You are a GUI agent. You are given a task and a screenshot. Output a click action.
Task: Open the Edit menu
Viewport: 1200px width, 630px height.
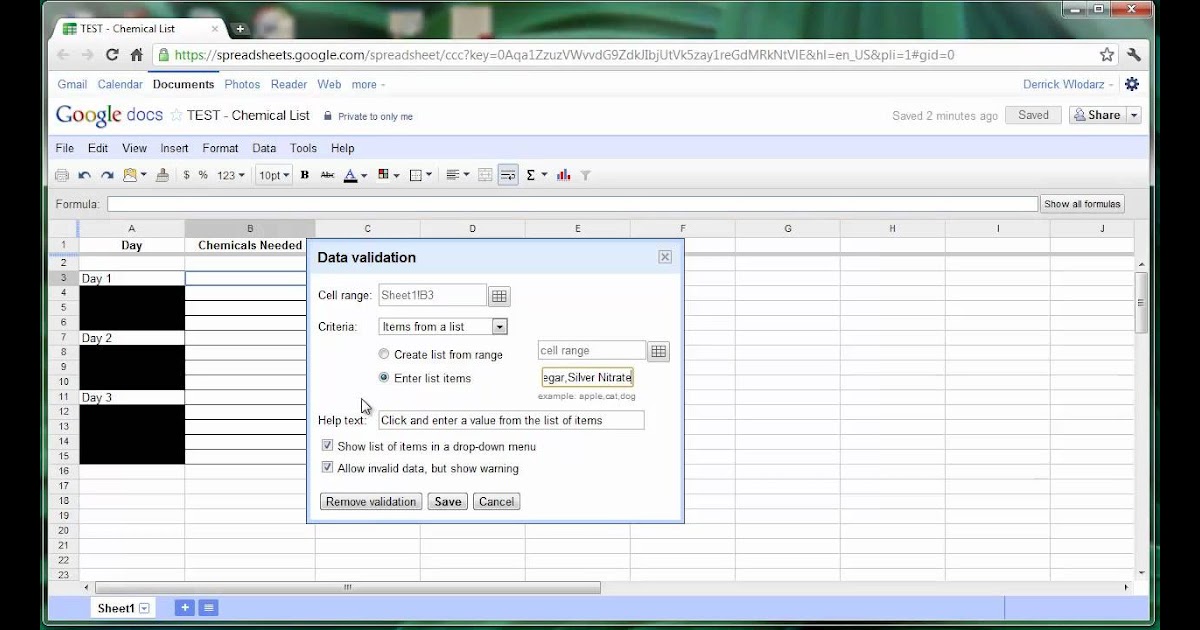point(97,148)
